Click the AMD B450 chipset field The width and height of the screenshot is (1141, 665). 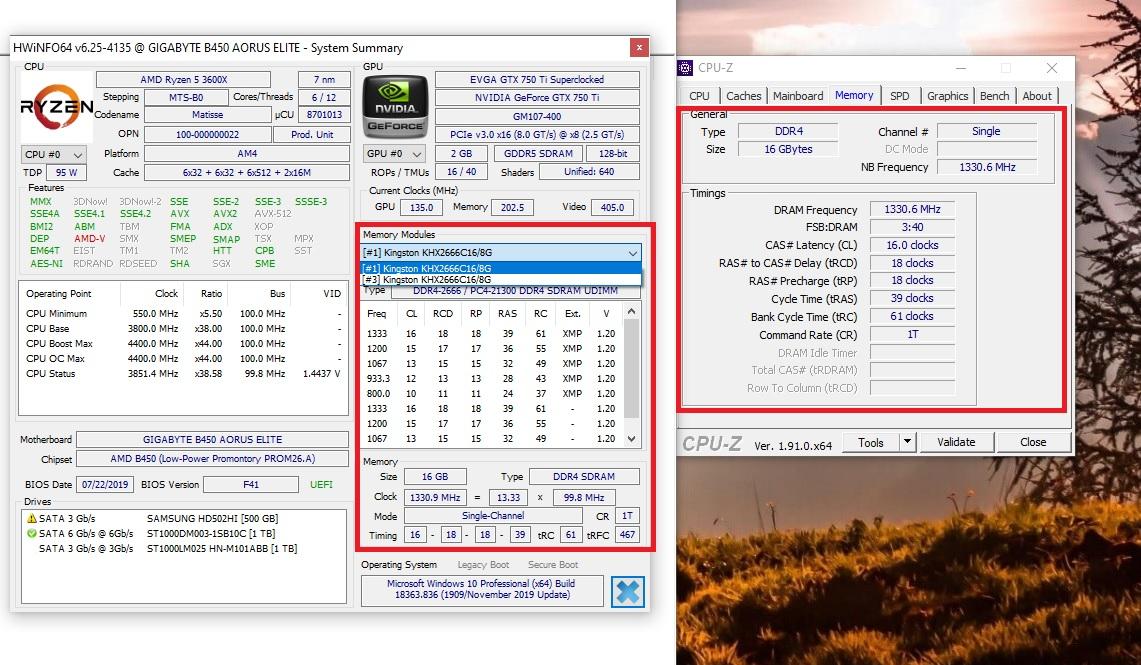point(212,458)
